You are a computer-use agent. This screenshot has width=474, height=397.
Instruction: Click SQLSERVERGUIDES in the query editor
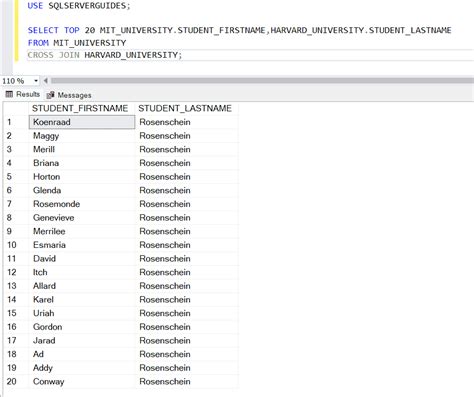[87, 6]
